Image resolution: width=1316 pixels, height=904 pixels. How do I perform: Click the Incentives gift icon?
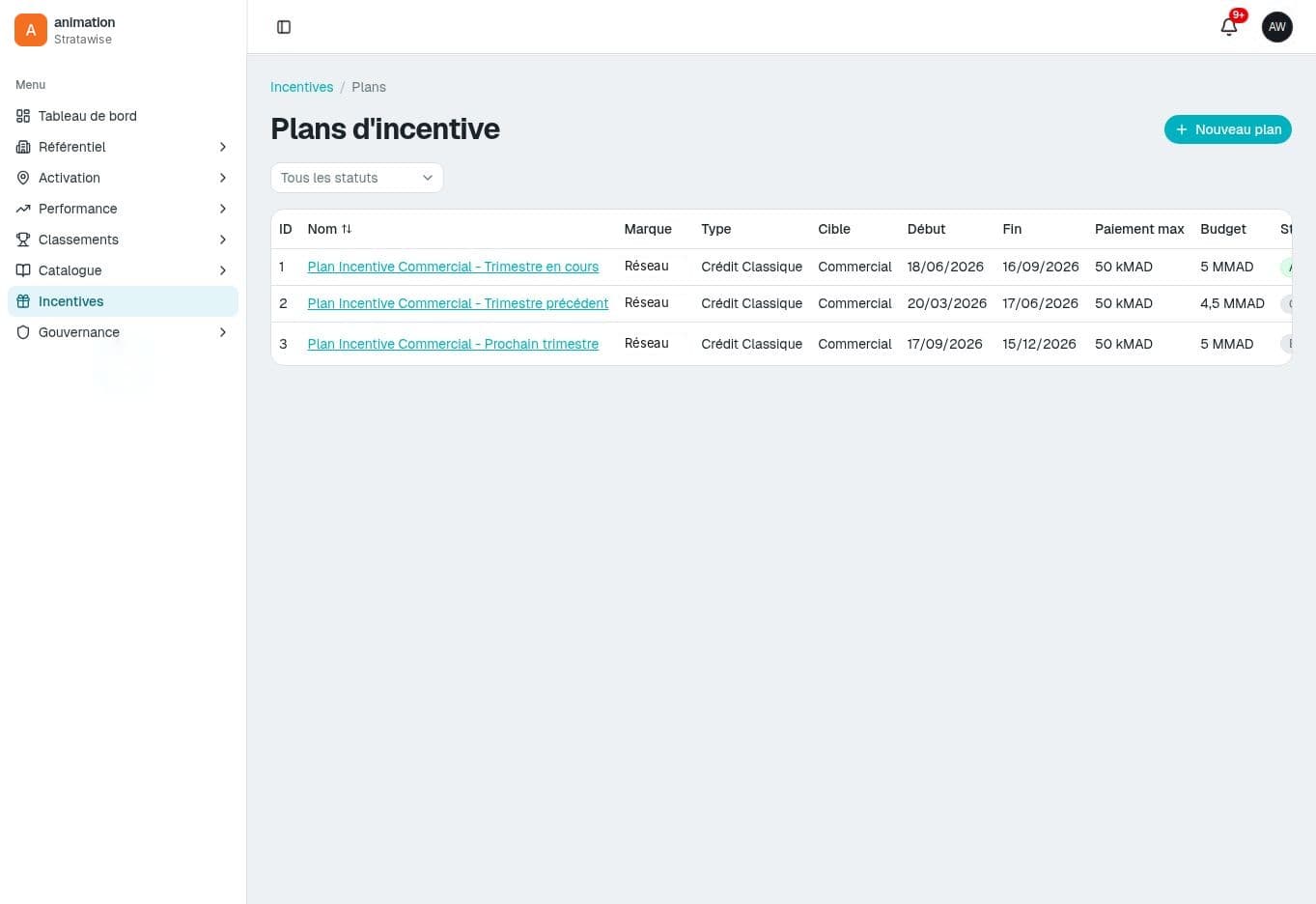pyautogui.click(x=23, y=301)
